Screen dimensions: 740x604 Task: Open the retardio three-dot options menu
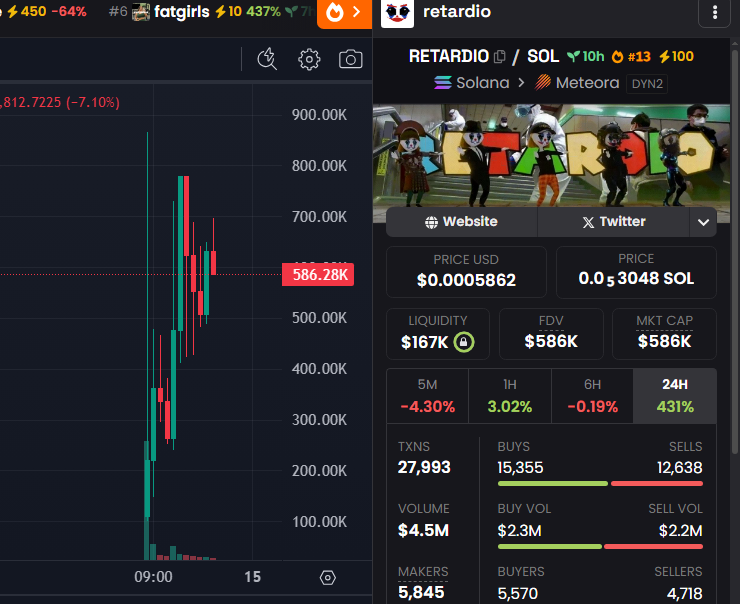click(715, 13)
